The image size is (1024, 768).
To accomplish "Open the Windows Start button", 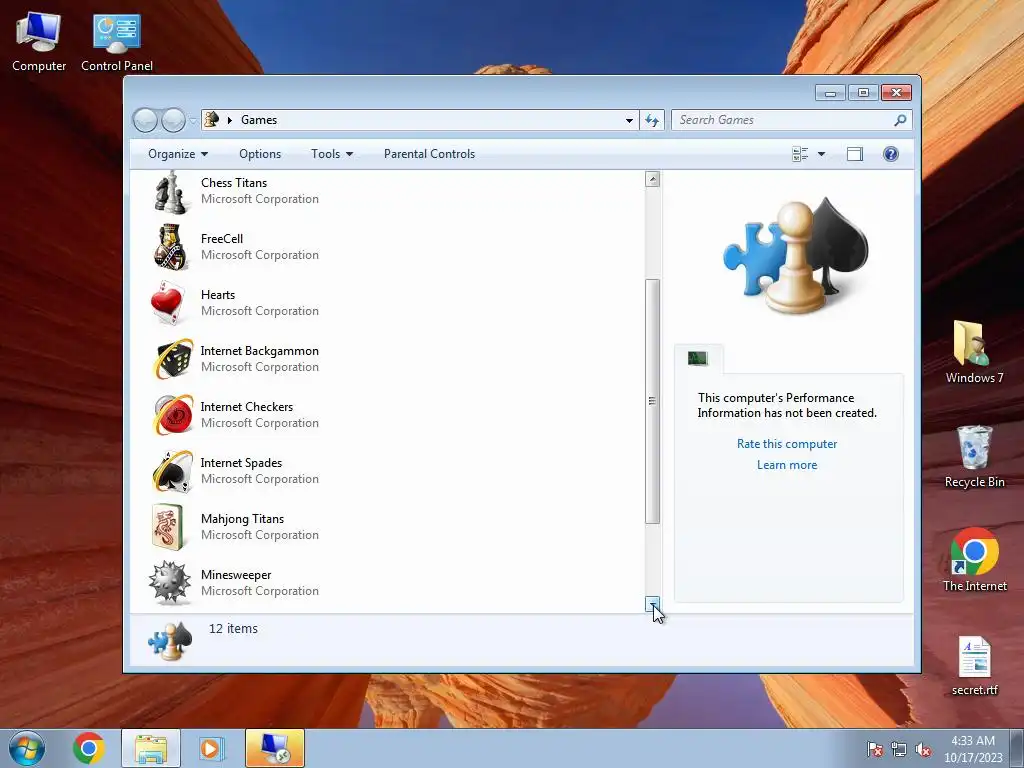I will click(x=27, y=748).
